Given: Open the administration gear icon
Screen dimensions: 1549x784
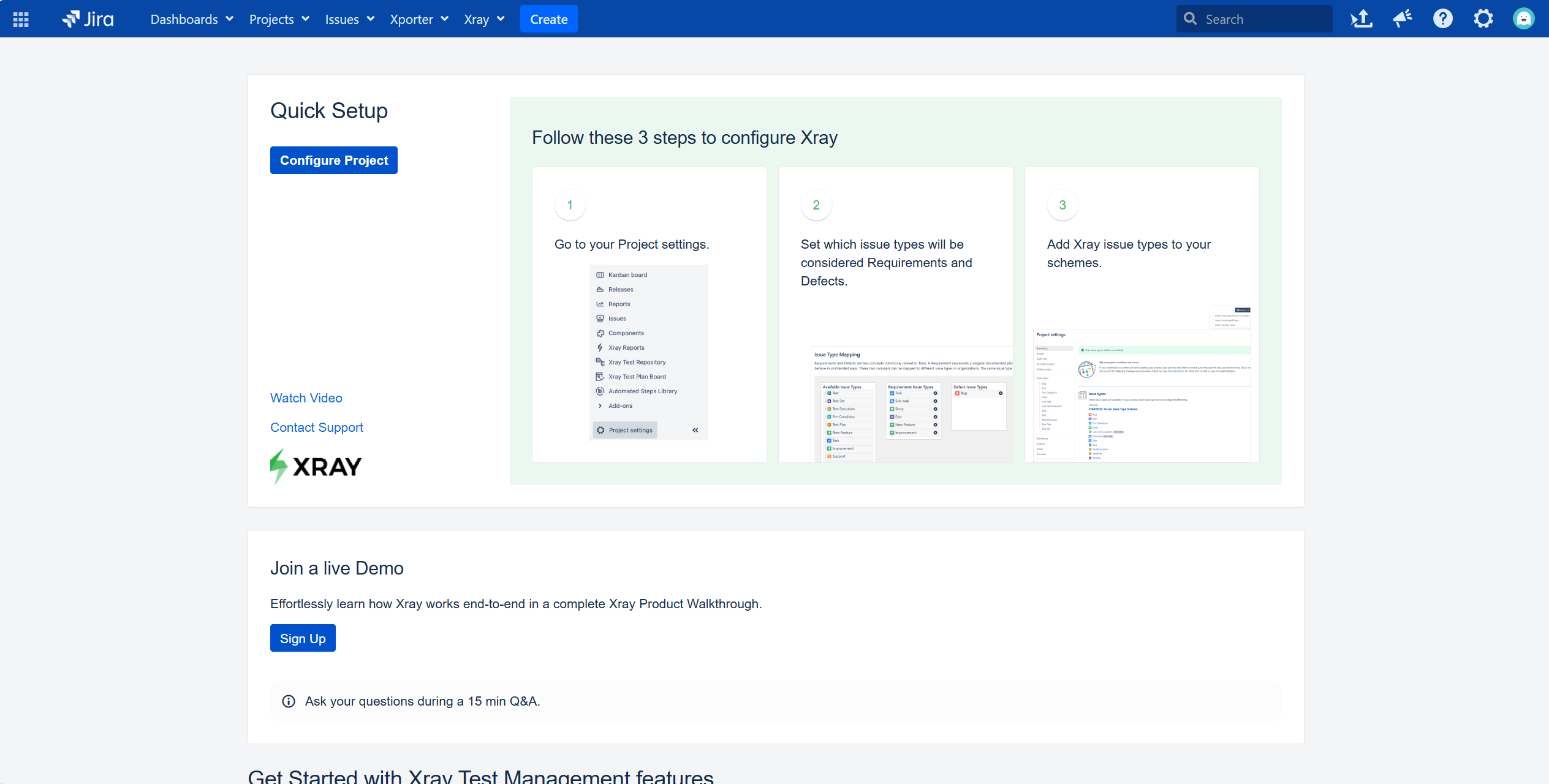Looking at the screenshot, I should pyautogui.click(x=1483, y=19).
